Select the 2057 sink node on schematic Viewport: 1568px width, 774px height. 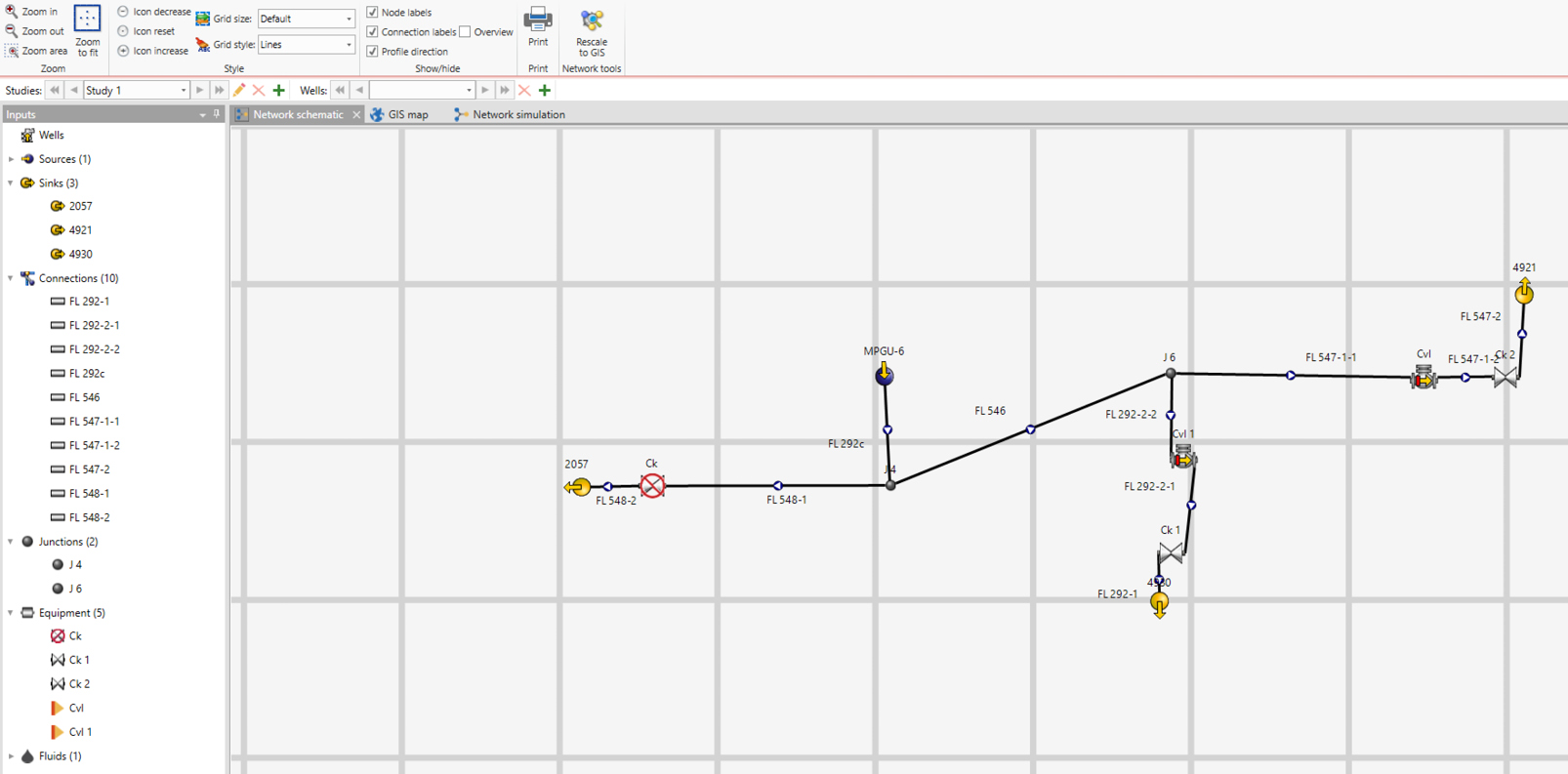[x=578, y=486]
